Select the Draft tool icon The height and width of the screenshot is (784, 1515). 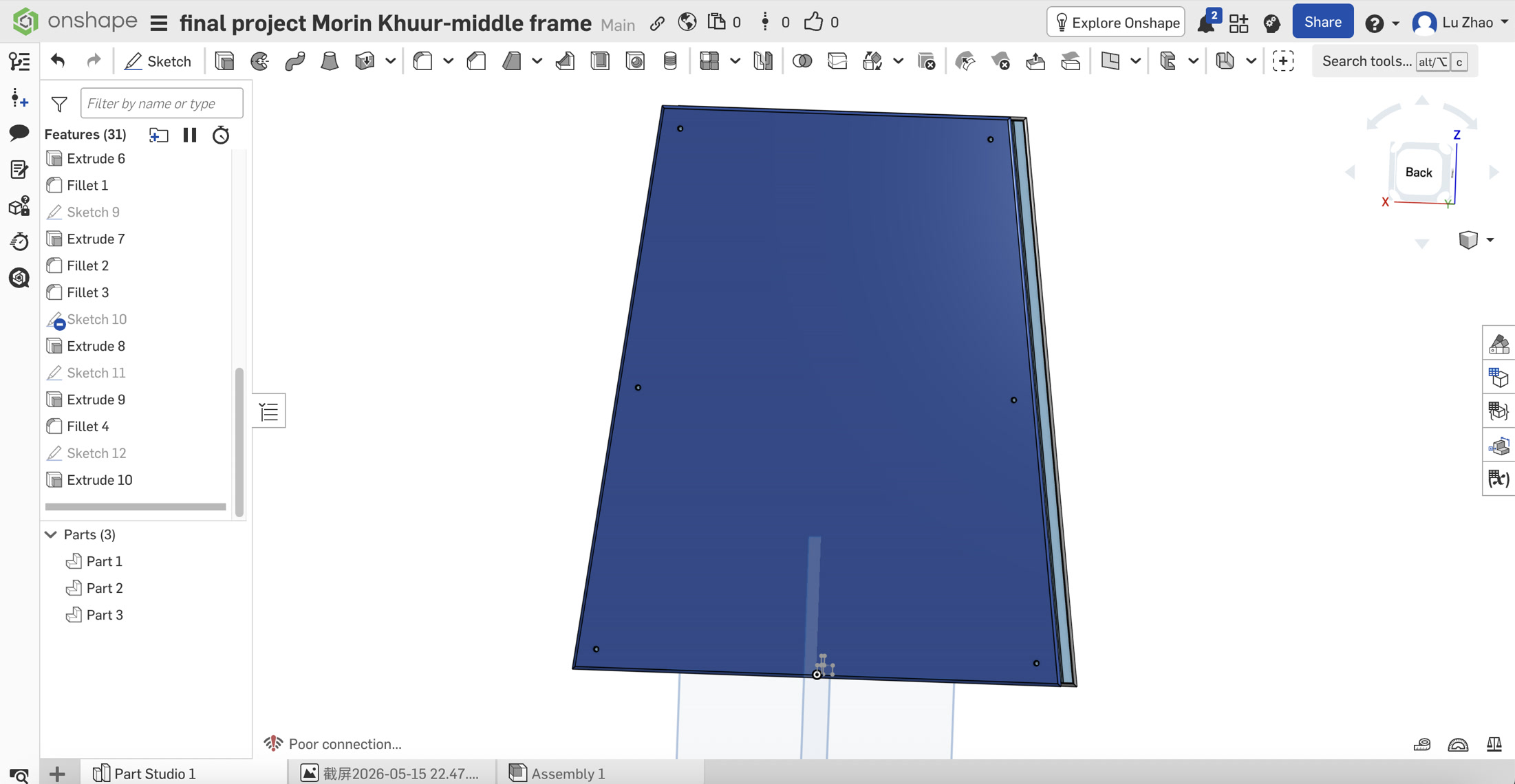point(511,61)
